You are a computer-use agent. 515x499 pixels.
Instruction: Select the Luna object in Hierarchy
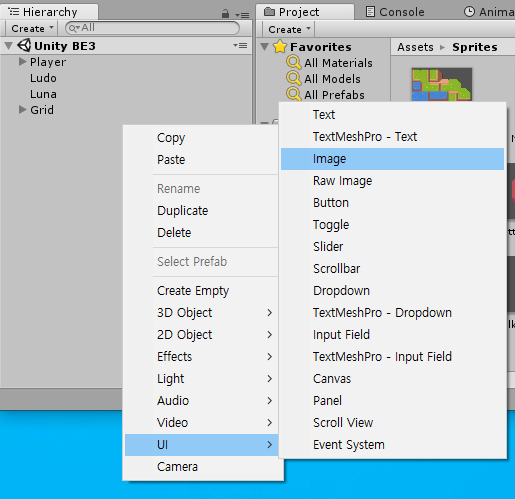click(x=43, y=94)
